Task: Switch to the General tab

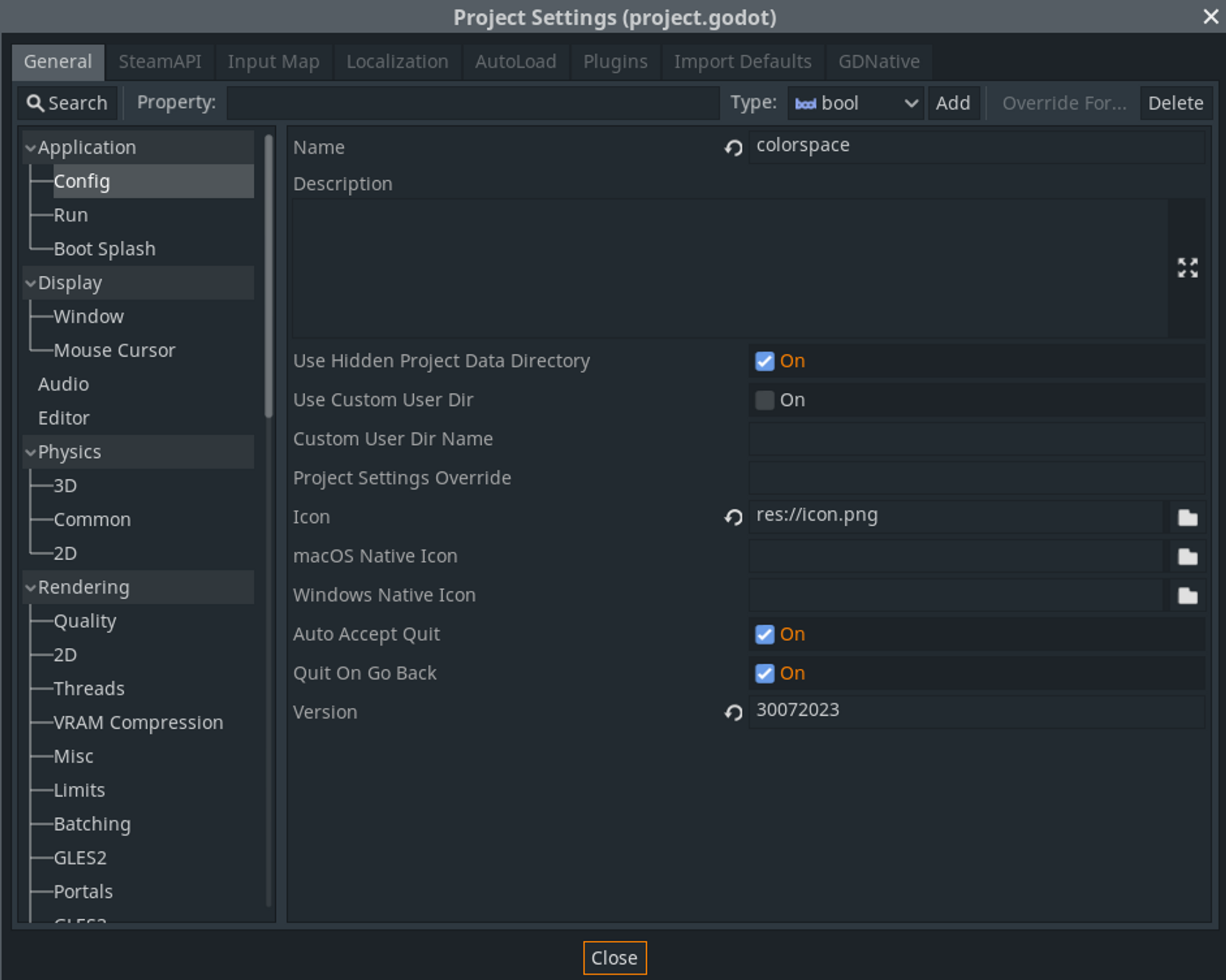Action: [58, 62]
